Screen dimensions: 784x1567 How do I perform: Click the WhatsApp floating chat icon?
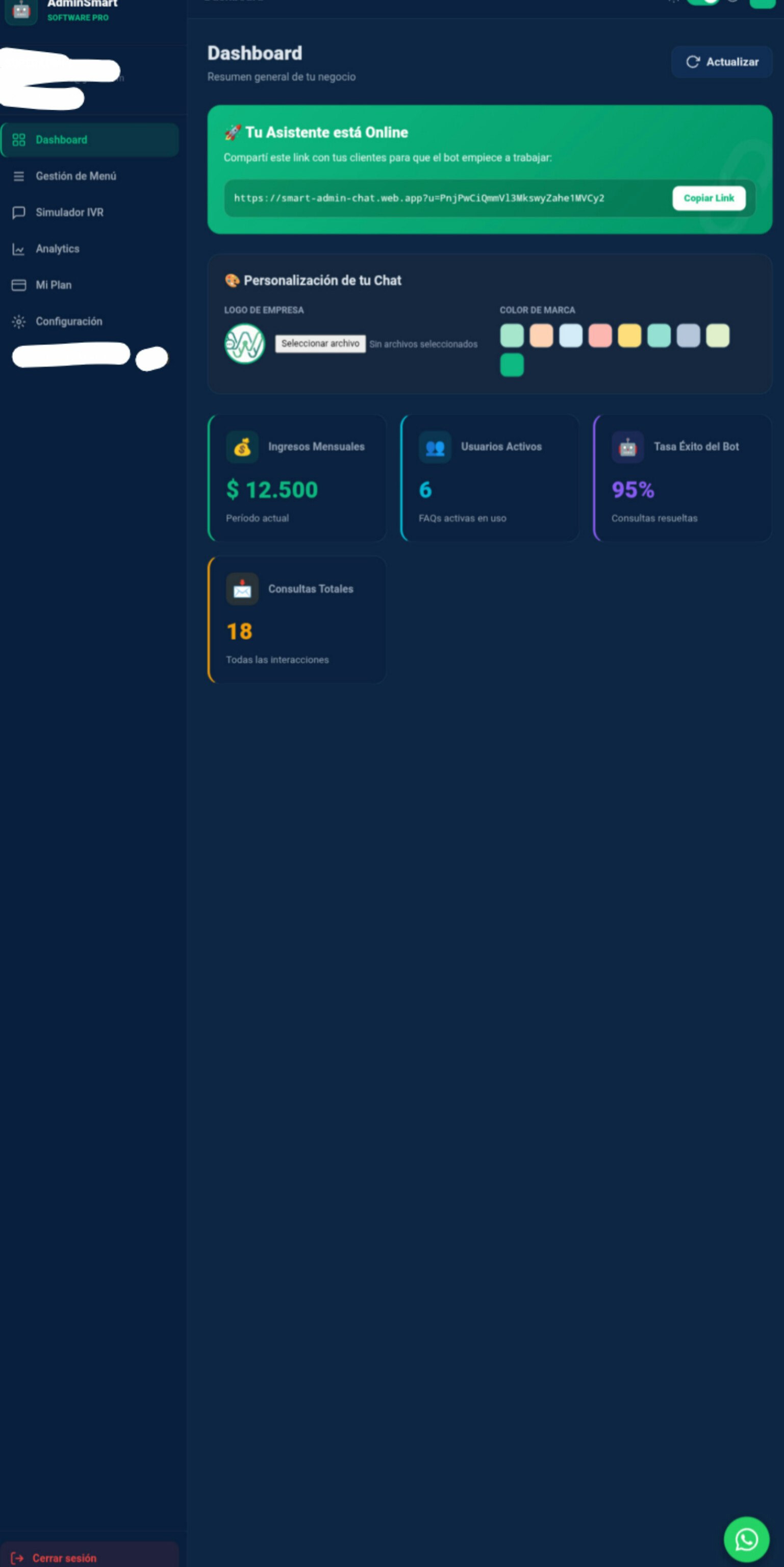(x=746, y=1539)
